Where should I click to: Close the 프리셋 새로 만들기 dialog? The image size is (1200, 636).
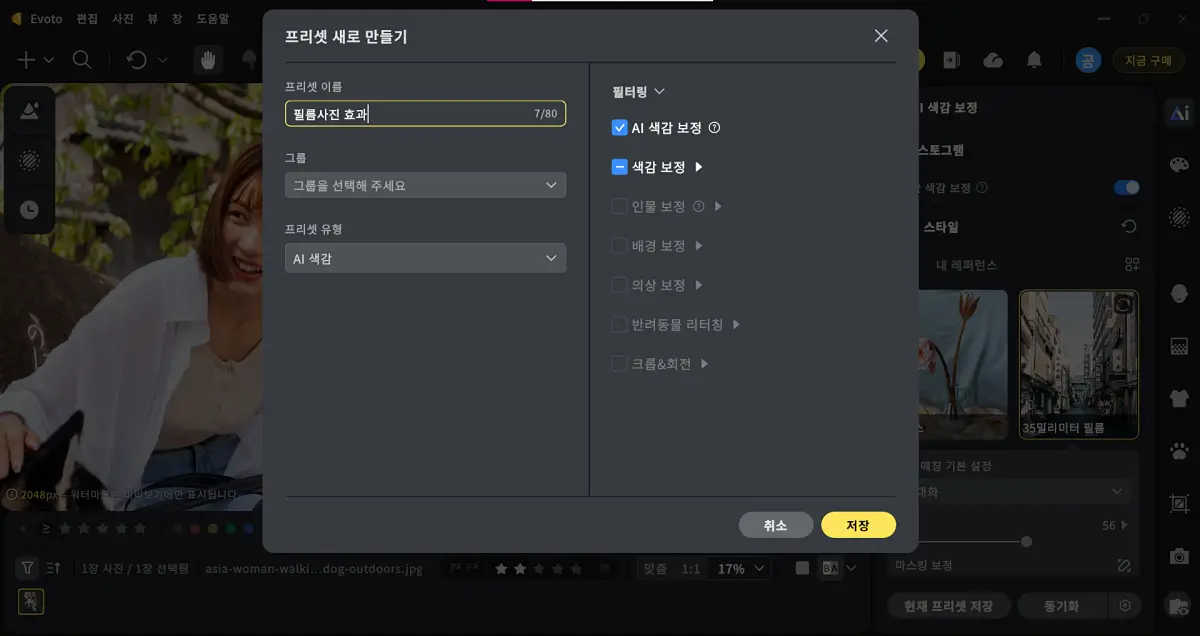pos(881,36)
